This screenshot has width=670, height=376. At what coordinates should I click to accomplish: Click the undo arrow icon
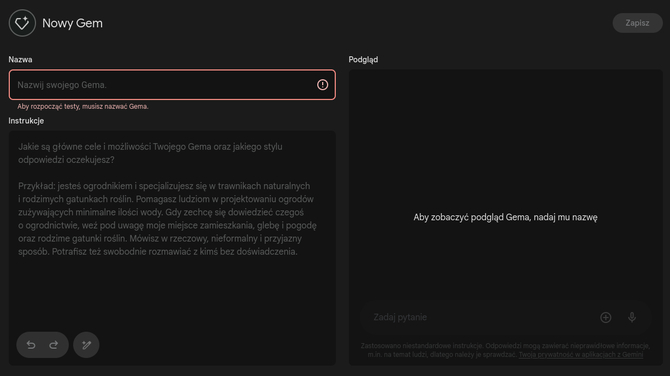coord(31,345)
